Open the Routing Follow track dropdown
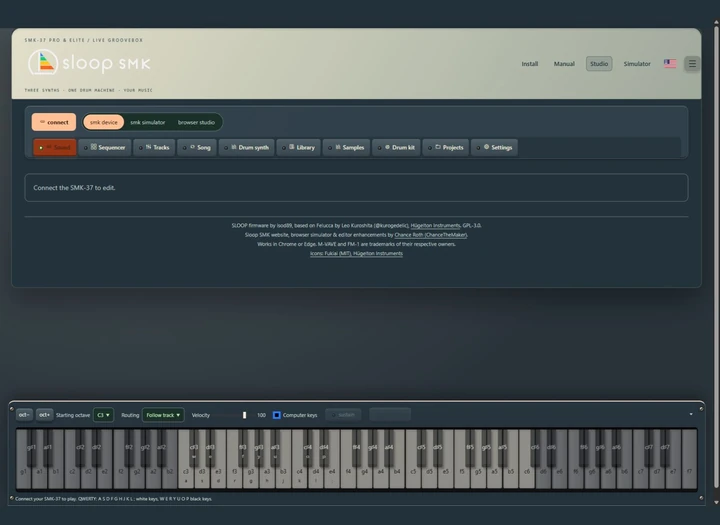720x525 pixels. [x=163, y=415]
